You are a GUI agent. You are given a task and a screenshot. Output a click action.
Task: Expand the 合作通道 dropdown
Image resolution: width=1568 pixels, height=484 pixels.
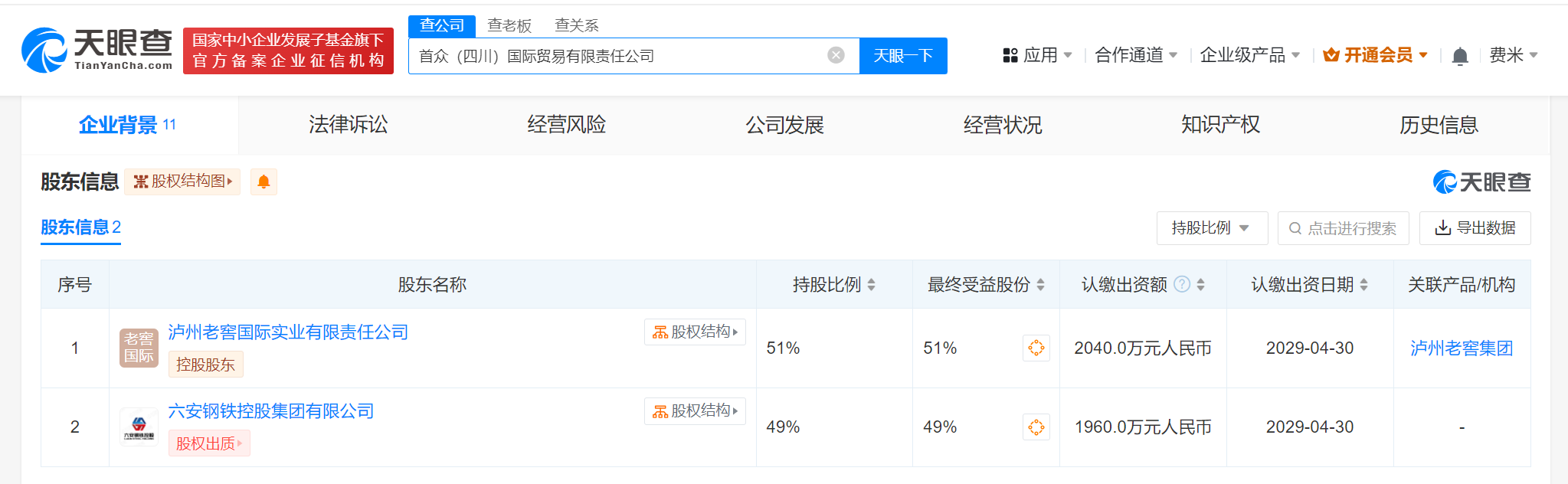click(1136, 55)
